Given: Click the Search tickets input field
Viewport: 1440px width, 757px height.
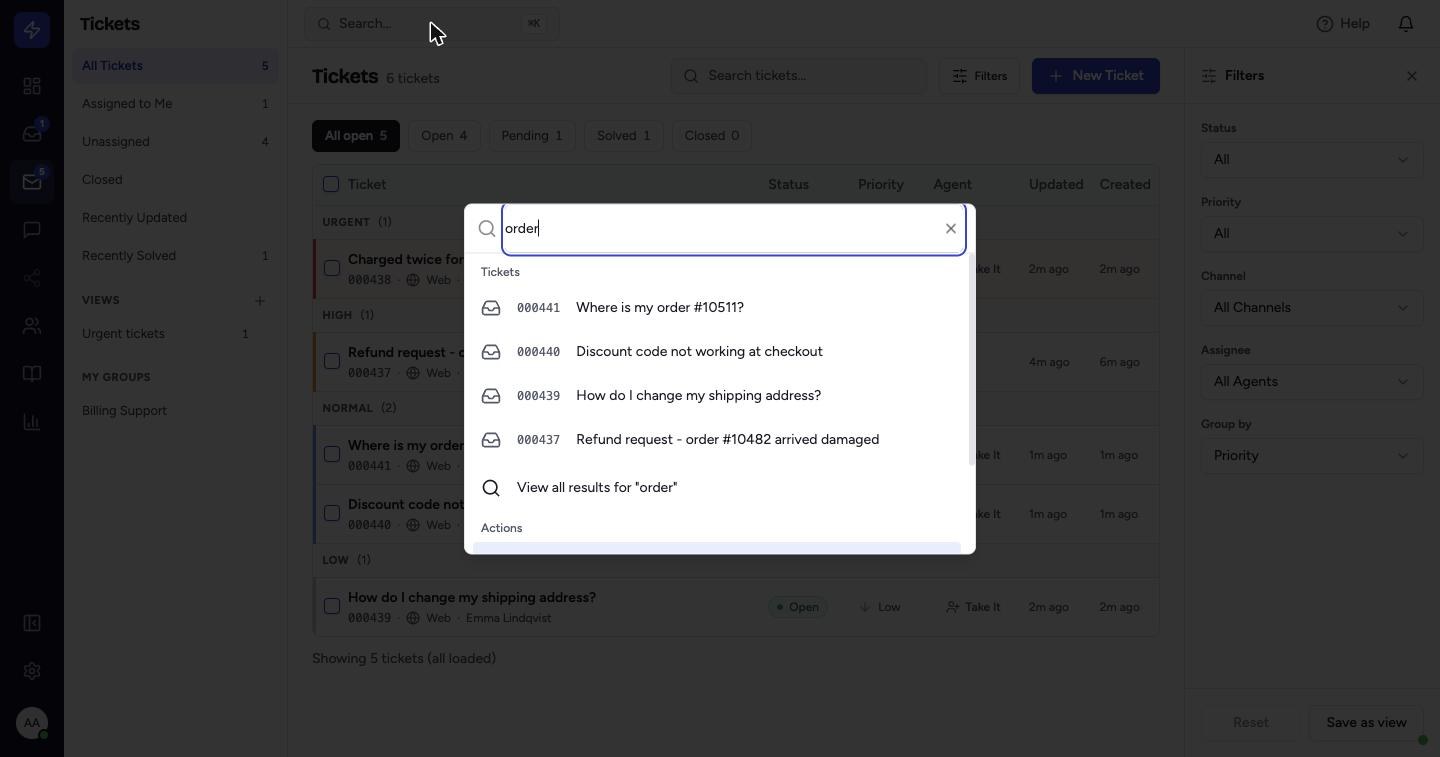Looking at the screenshot, I should (799, 76).
